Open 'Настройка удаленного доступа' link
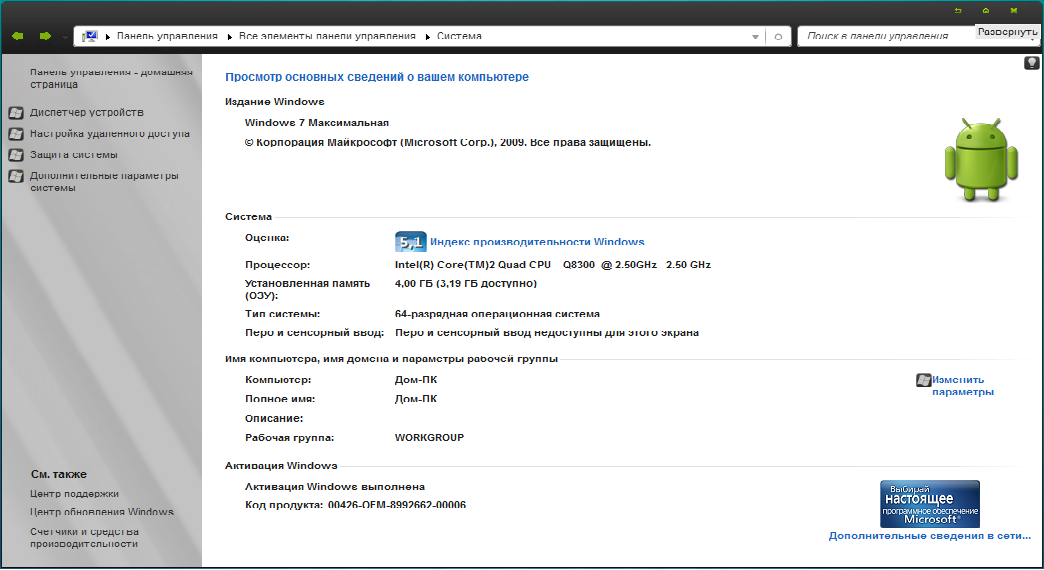The height and width of the screenshot is (570, 1044). tap(110, 134)
